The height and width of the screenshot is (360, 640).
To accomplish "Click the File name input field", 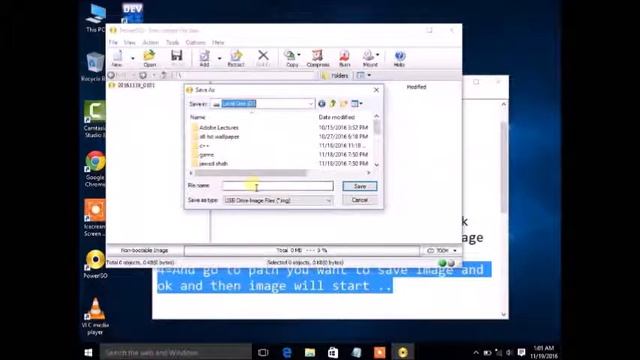I will (x=278, y=186).
